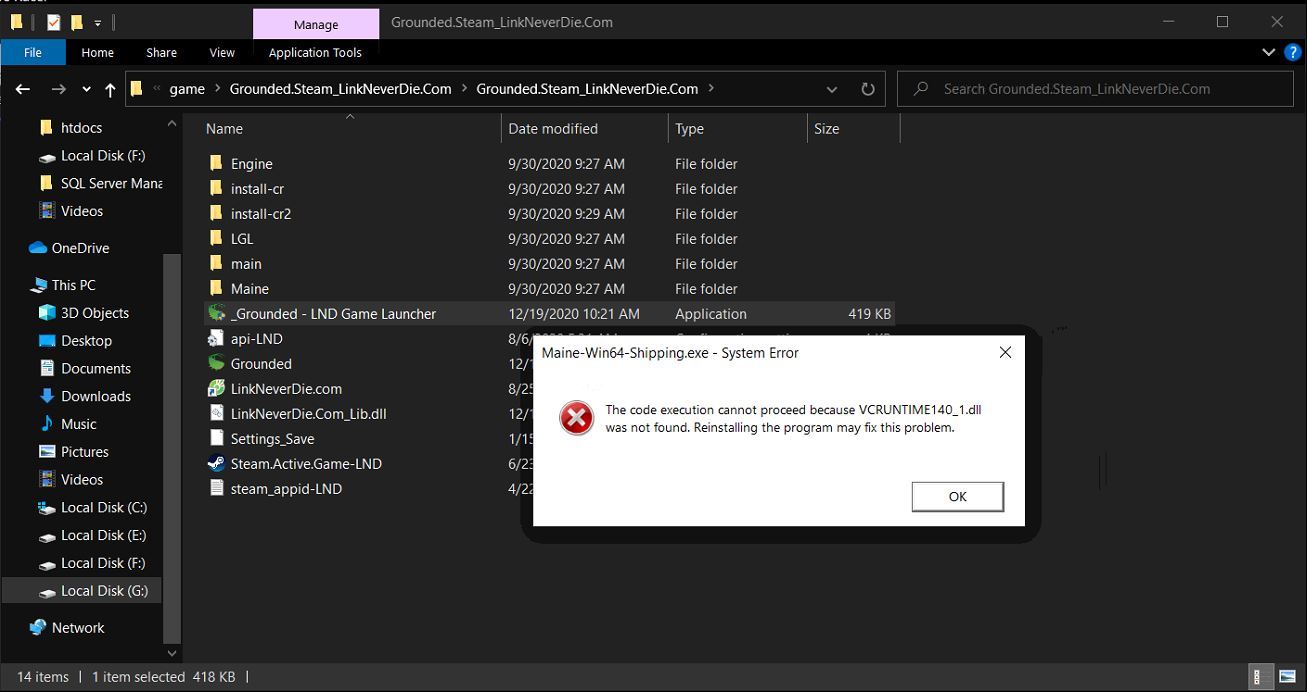Open the recent locations chevron dropdown
The image size is (1307, 692).
(85, 89)
